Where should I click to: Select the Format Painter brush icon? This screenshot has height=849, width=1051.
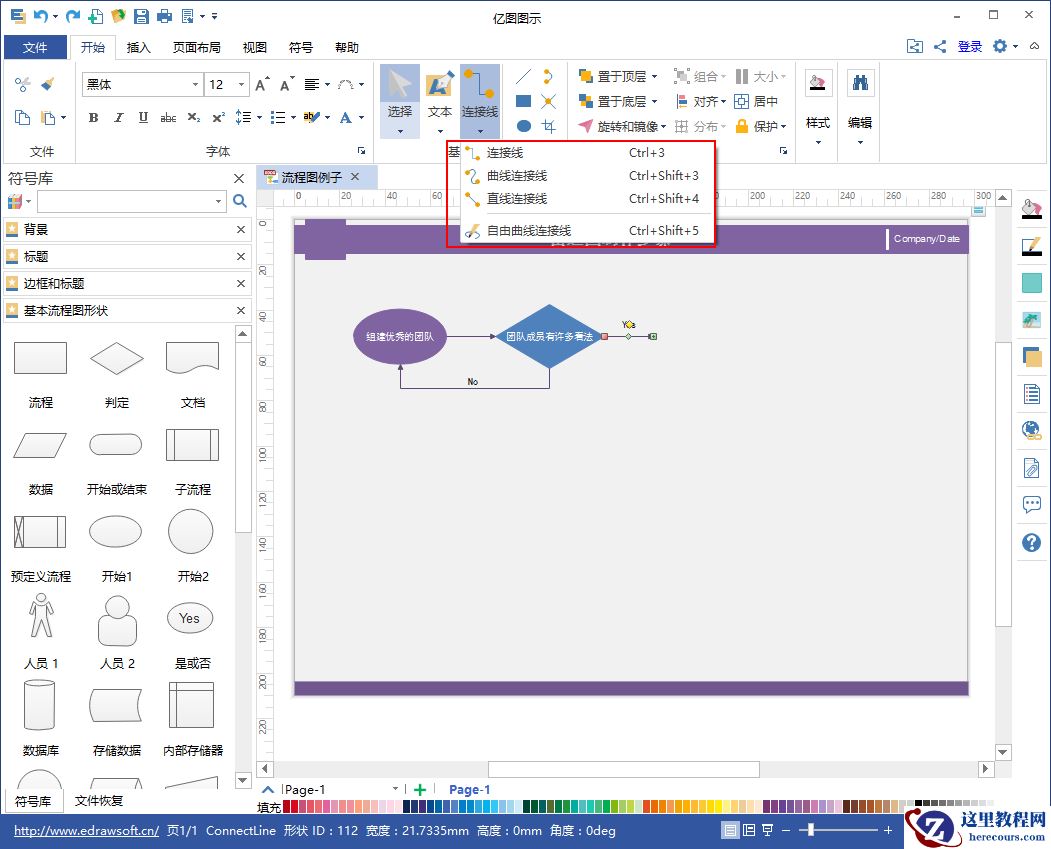tap(48, 84)
